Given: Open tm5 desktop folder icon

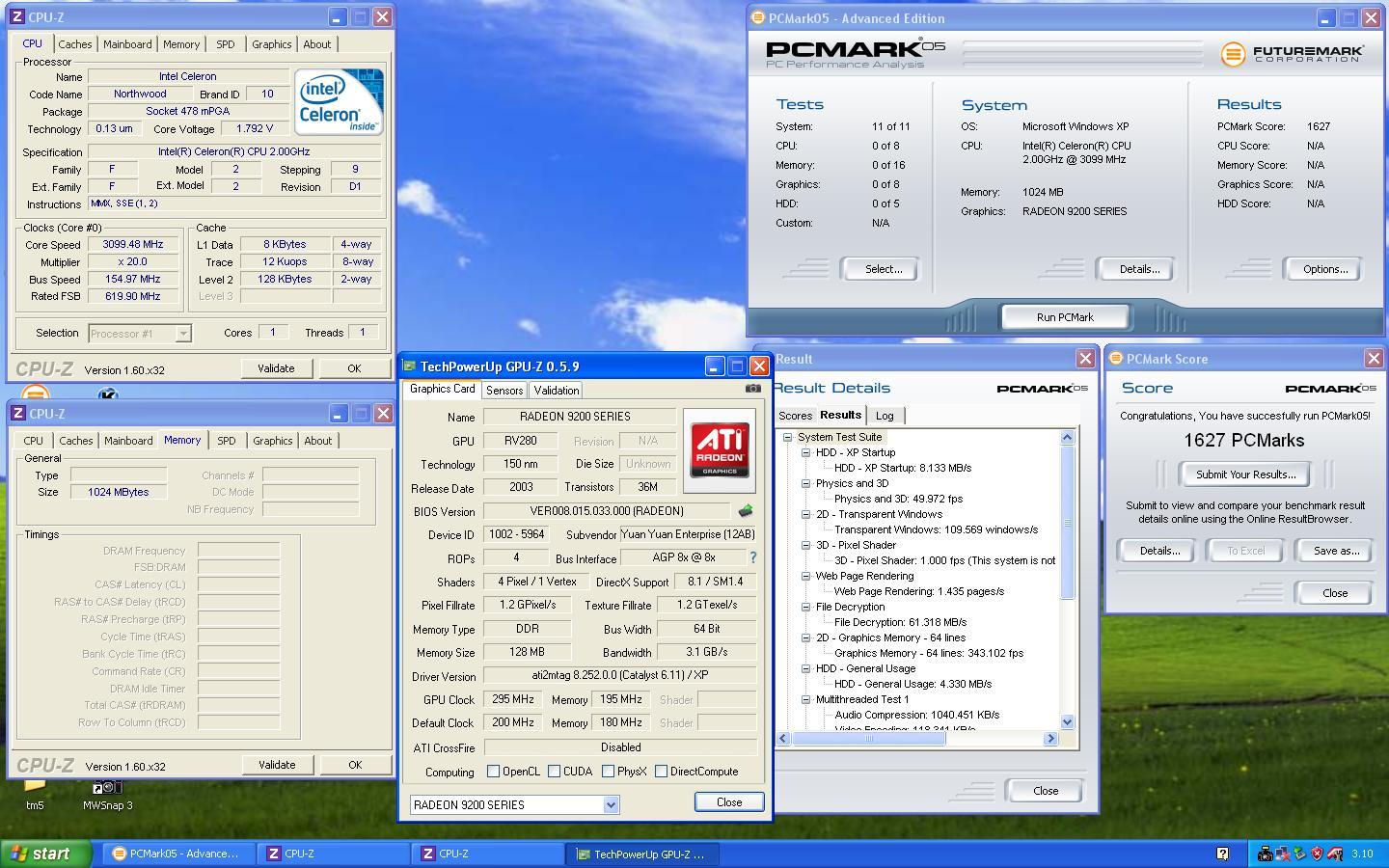Looking at the screenshot, I should tap(35, 795).
